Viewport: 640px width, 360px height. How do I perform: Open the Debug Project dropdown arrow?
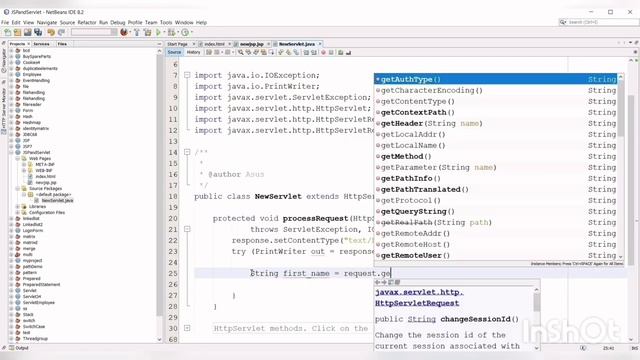pyautogui.click(x=178, y=32)
